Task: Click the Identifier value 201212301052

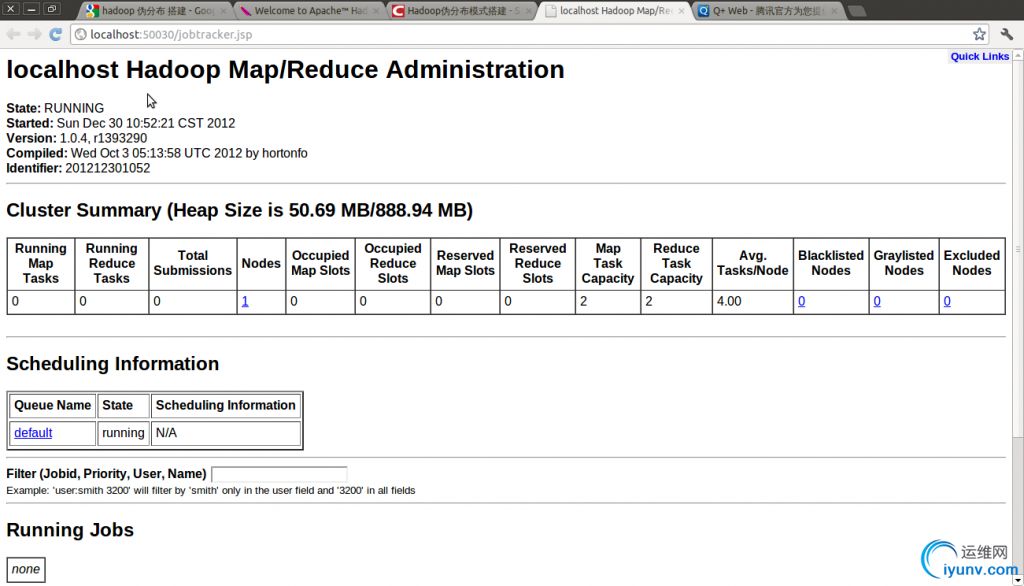Action: tap(108, 168)
